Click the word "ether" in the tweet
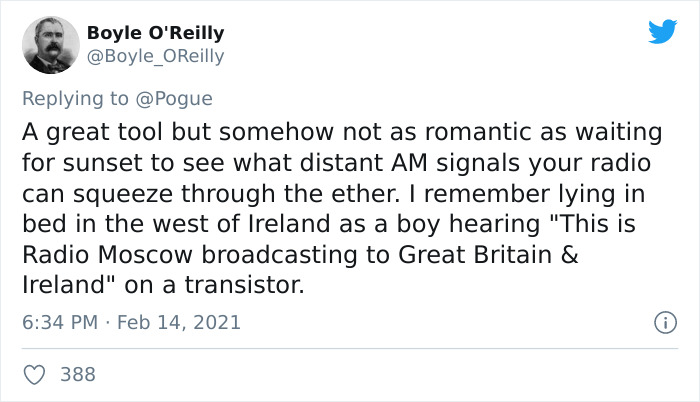700x402 pixels. (x=350, y=194)
